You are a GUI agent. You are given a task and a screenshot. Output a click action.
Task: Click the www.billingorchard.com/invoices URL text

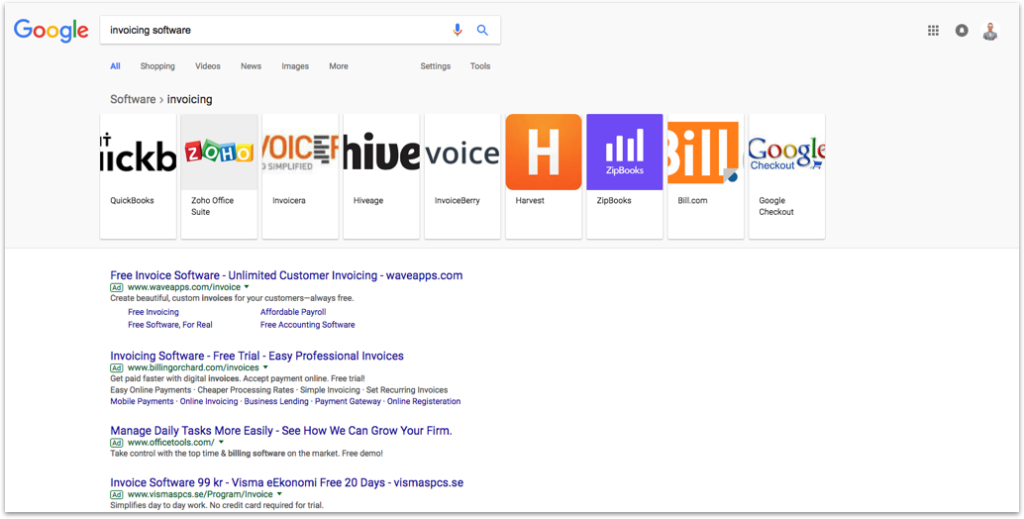[x=193, y=368]
